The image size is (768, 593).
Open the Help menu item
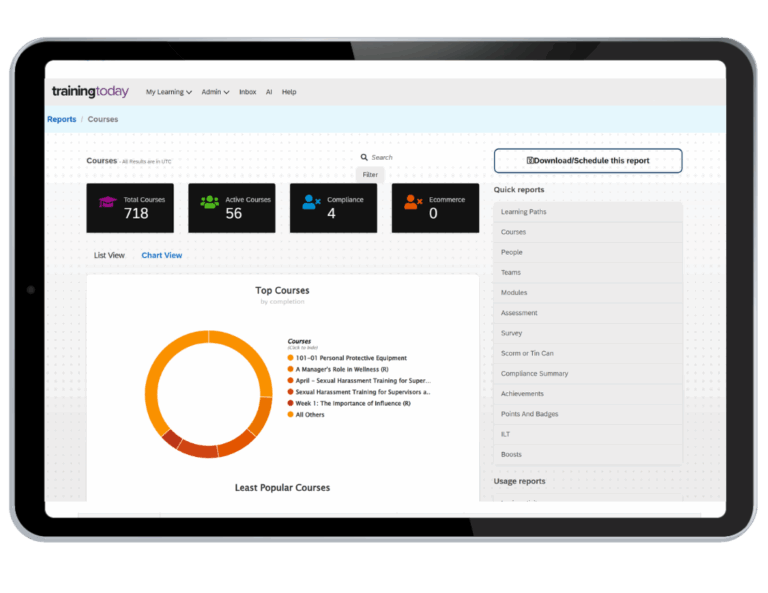pos(289,92)
